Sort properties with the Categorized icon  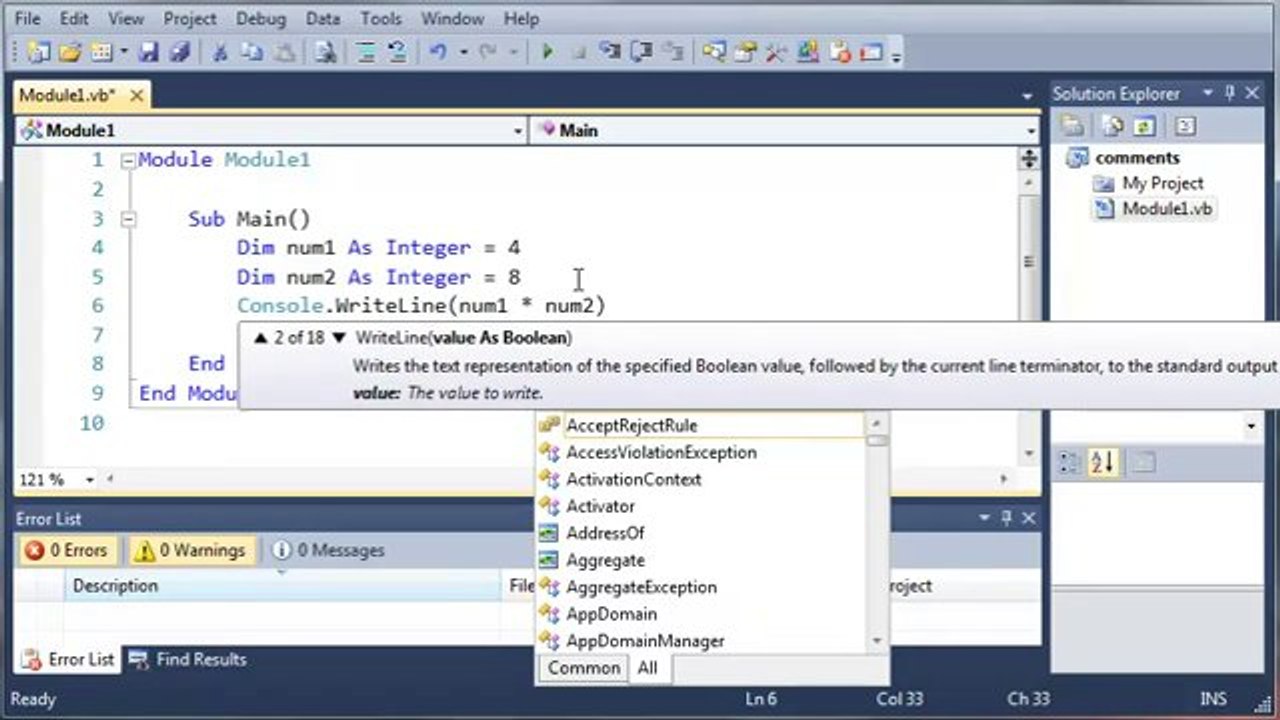coord(1071,462)
